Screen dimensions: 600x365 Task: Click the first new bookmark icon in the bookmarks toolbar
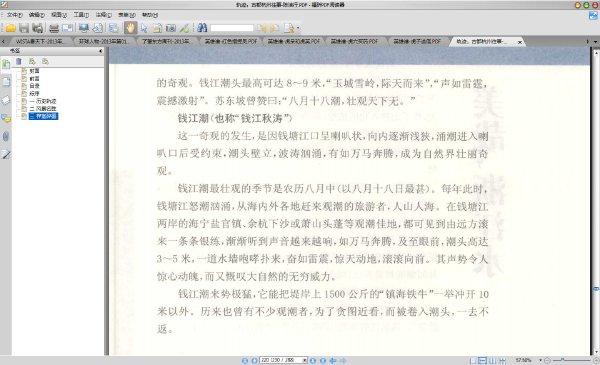pyautogui.click(x=32, y=61)
